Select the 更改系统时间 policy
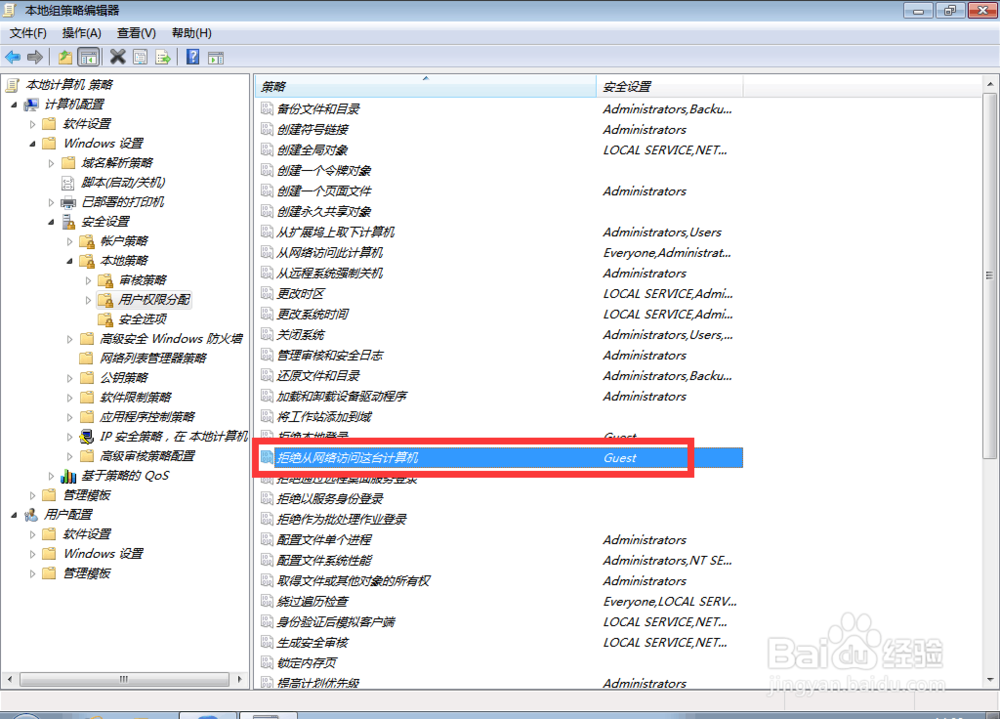1000x719 pixels. [x=313, y=314]
